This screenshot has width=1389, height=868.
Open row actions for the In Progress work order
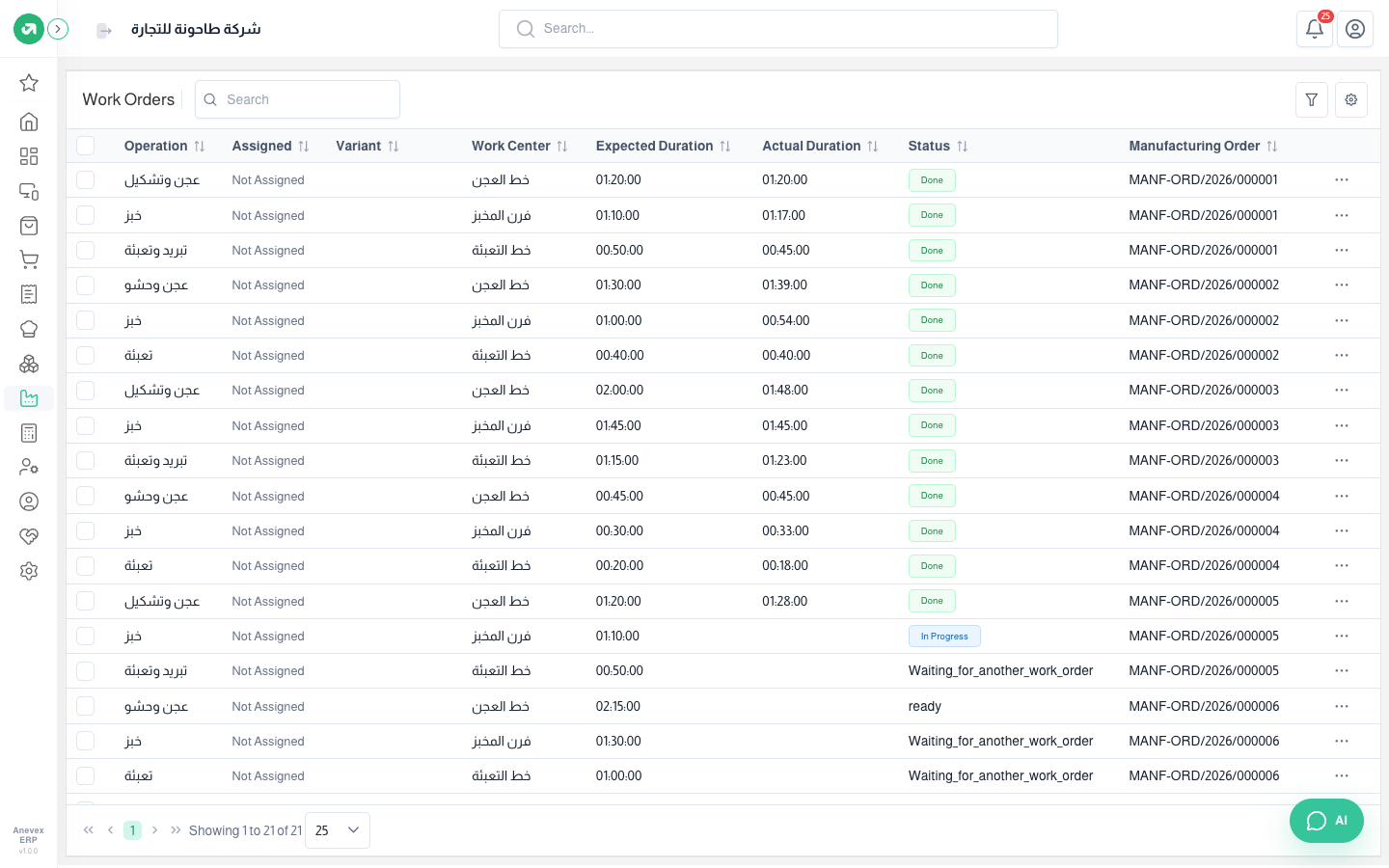1342,637
